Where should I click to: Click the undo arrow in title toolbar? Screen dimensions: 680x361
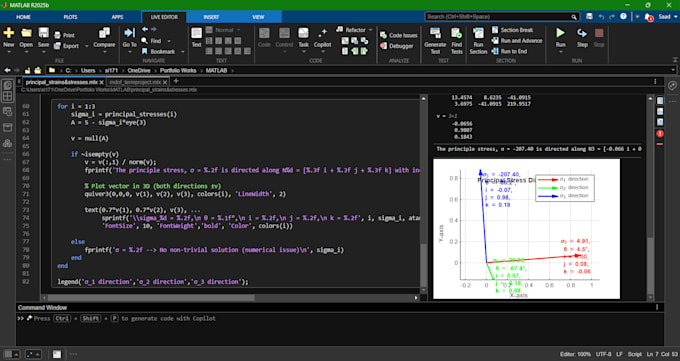(x=601, y=16)
